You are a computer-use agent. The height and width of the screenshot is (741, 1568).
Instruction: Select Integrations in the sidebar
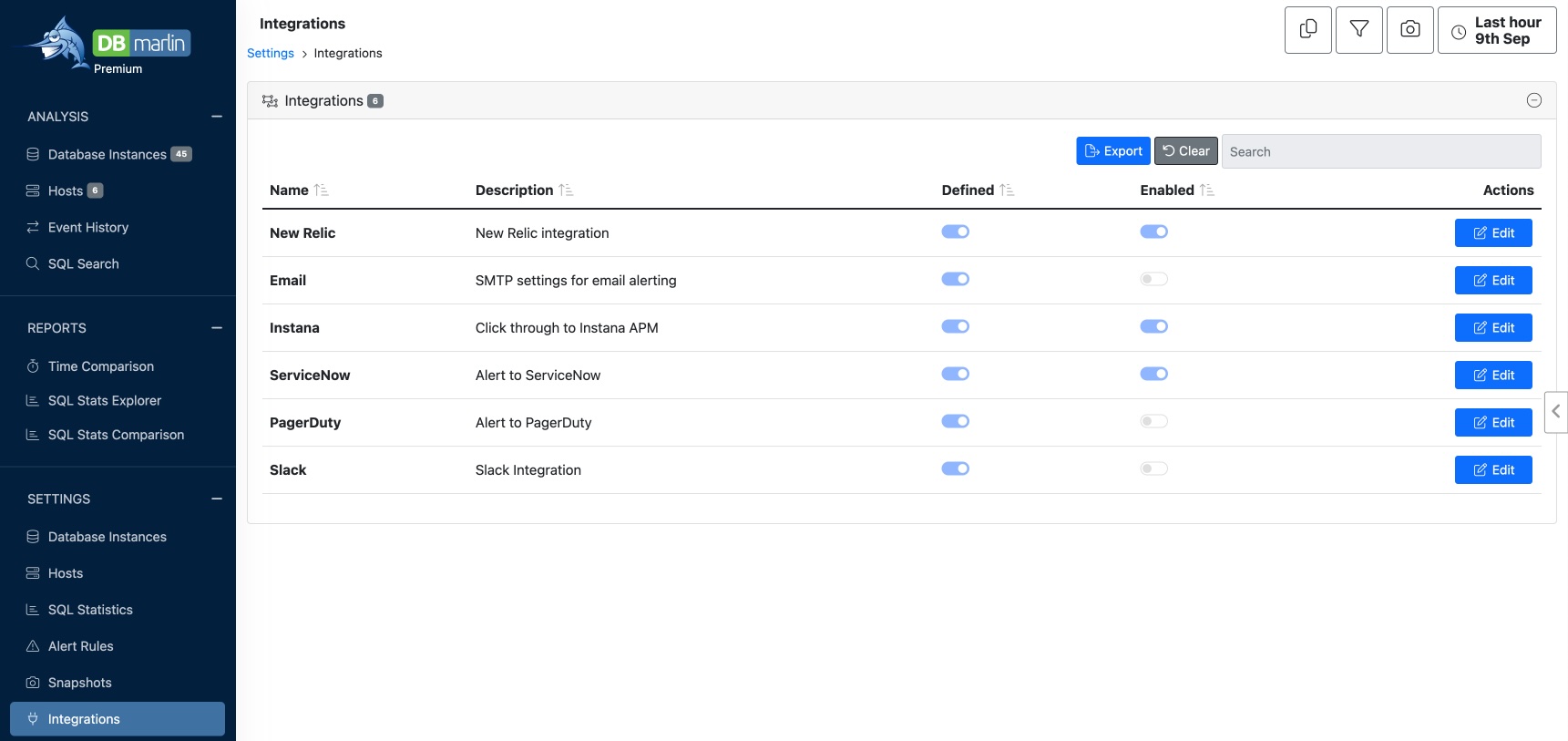pyautogui.click(x=118, y=719)
